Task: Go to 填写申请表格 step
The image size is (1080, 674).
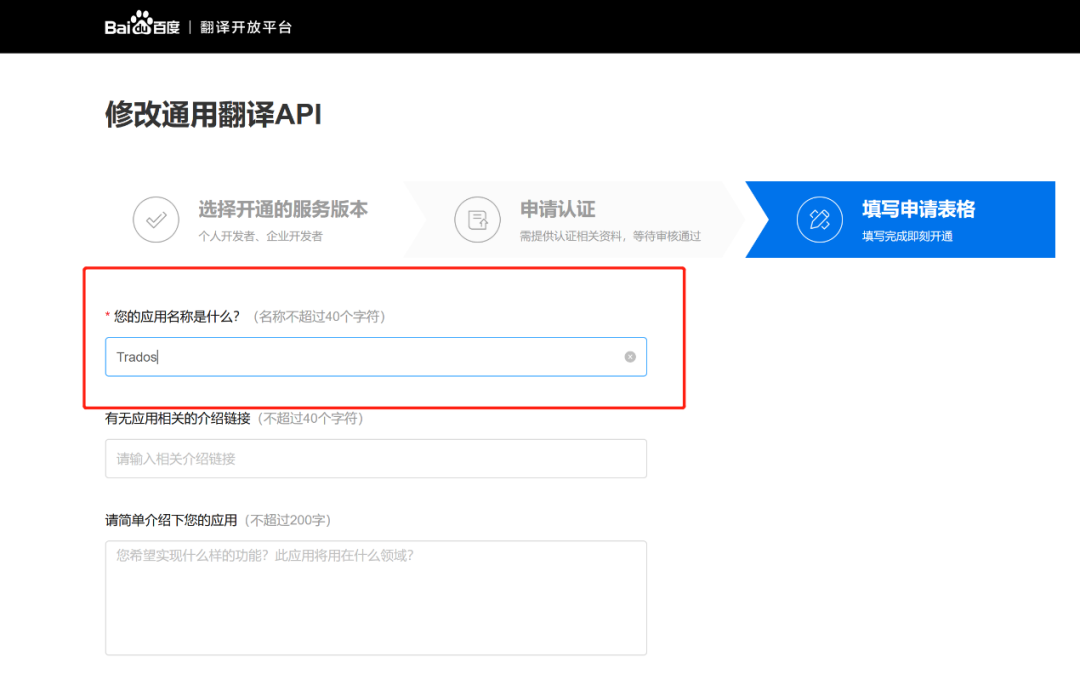Action: tap(918, 209)
